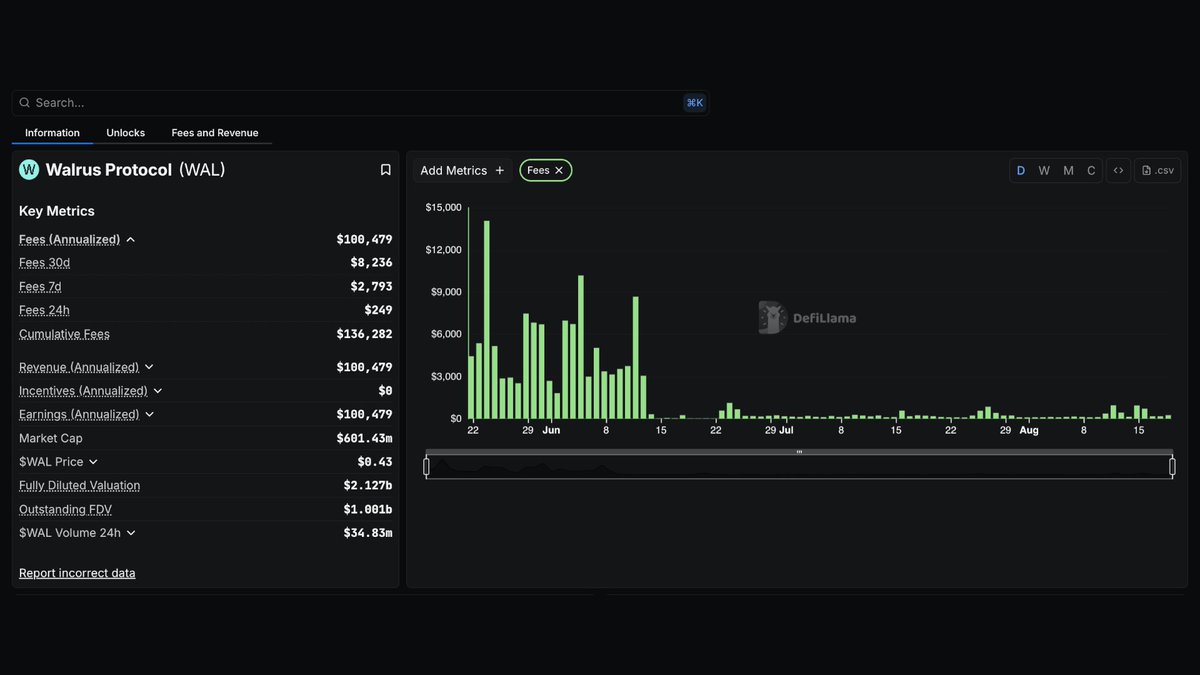Click the $2.127b valuation value
Screen dimensions: 1200x675
(368, 486)
